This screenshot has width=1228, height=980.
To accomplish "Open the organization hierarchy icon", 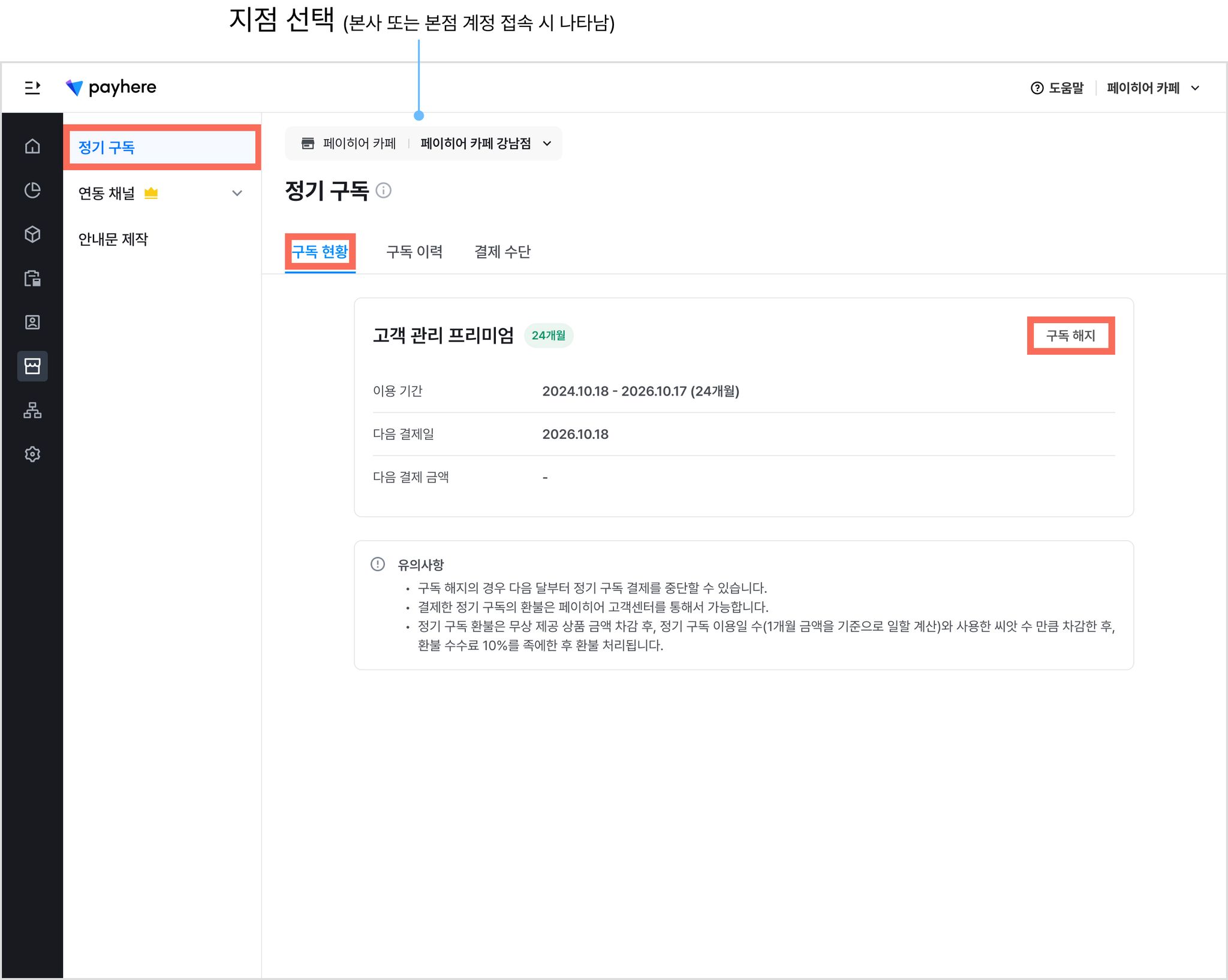I will point(32,410).
